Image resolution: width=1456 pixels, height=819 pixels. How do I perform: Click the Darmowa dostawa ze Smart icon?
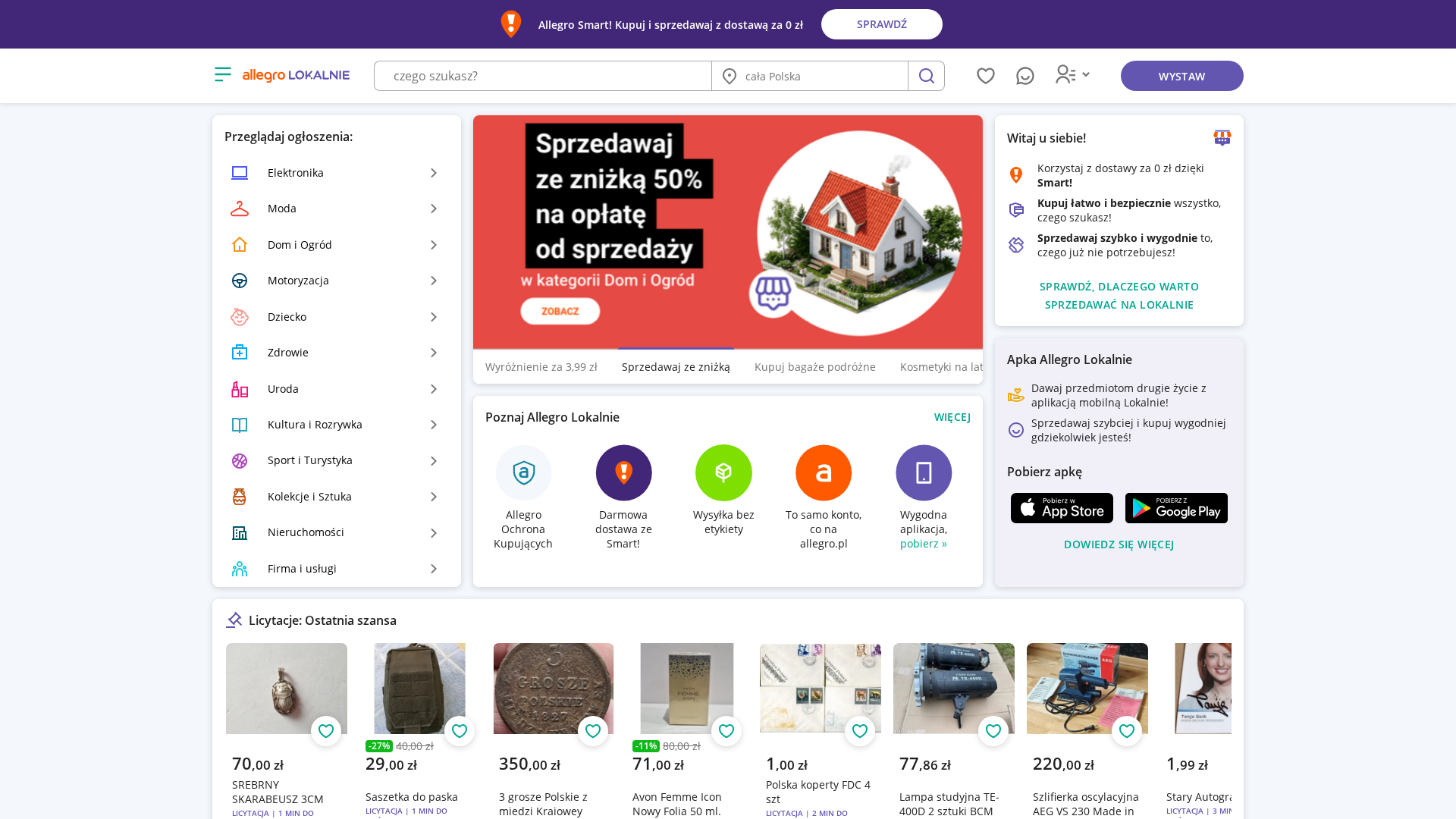(623, 472)
